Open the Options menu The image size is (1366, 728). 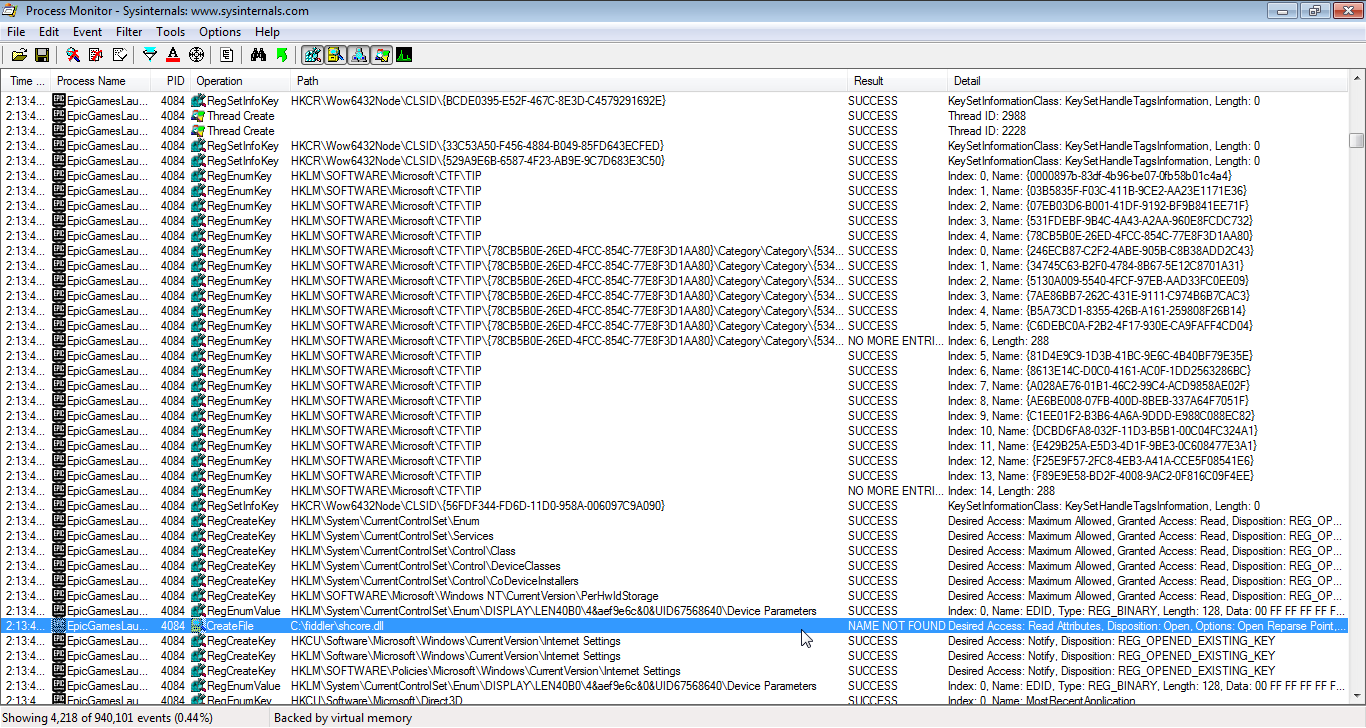220,32
